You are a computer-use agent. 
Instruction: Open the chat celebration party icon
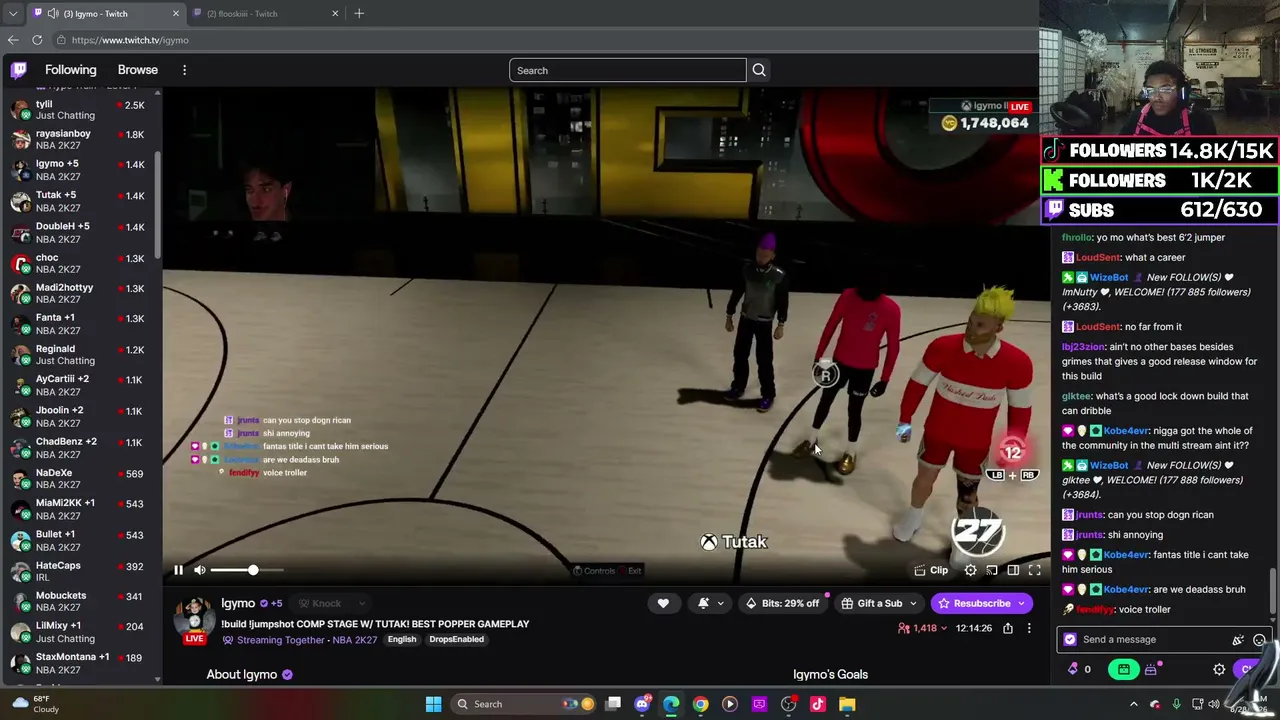1238,640
